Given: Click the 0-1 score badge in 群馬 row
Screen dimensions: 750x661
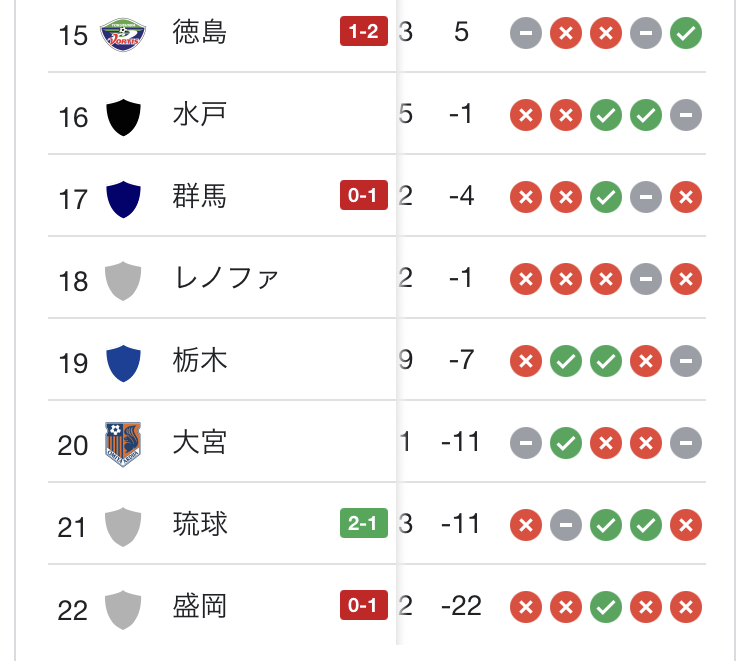Looking at the screenshot, I should (x=364, y=197).
